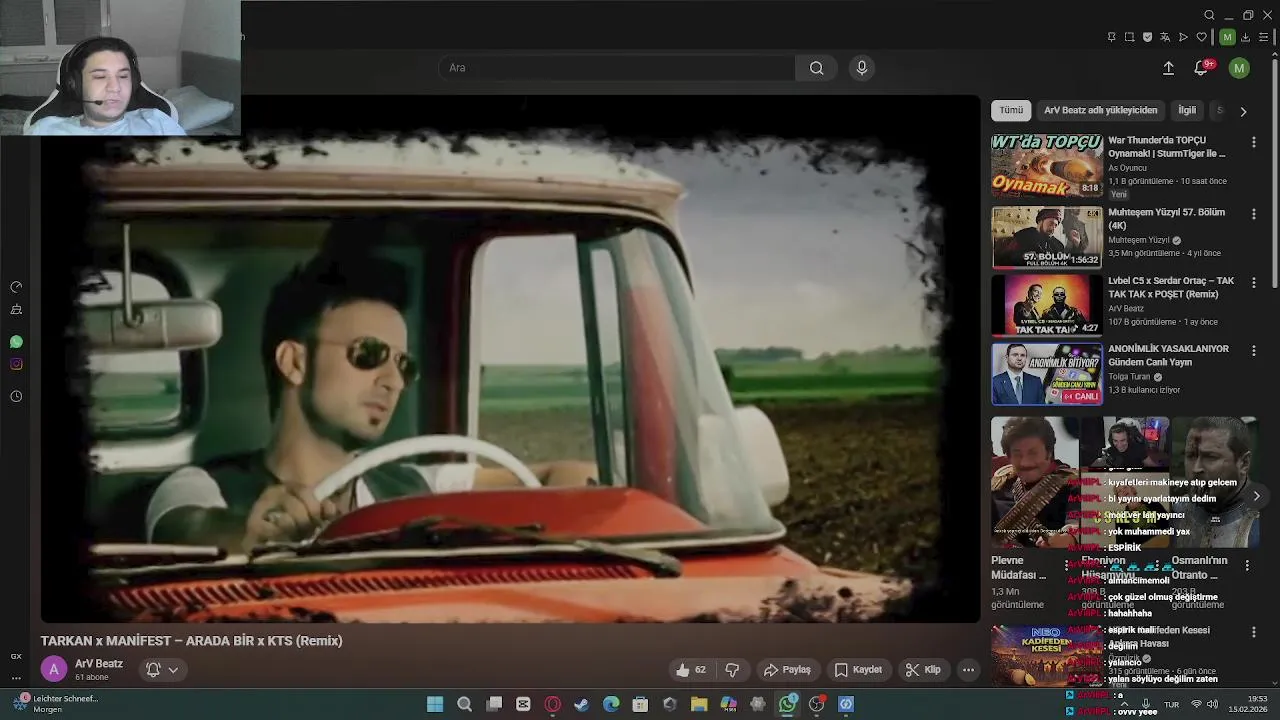
Task: Activate voice search microphone icon
Action: [862, 68]
